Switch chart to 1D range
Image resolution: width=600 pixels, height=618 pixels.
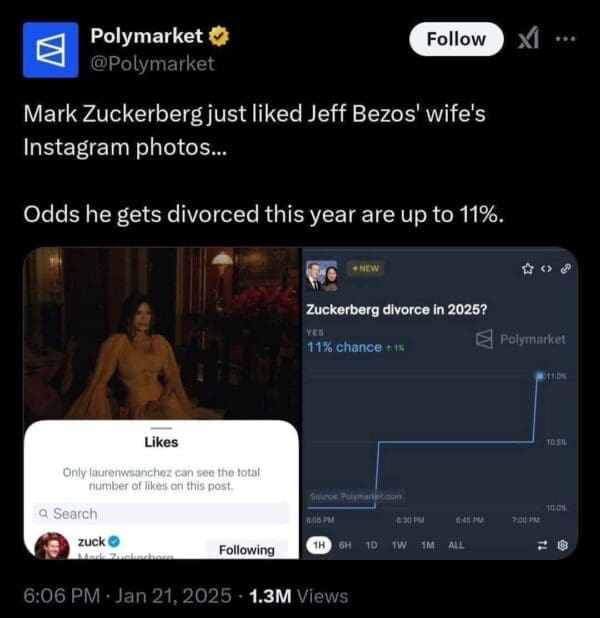coord(371,545)
